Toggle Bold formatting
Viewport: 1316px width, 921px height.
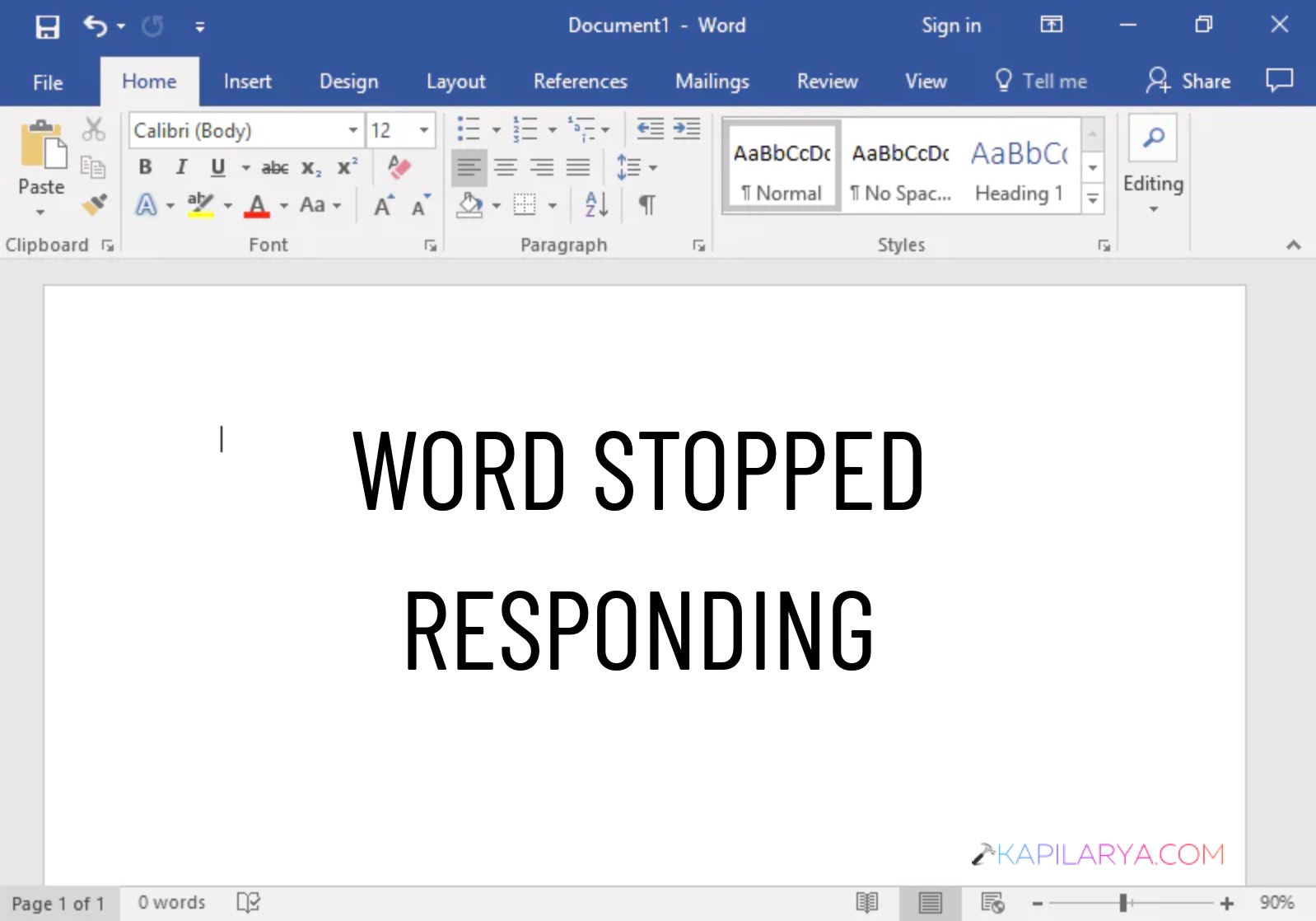[145, 167]
